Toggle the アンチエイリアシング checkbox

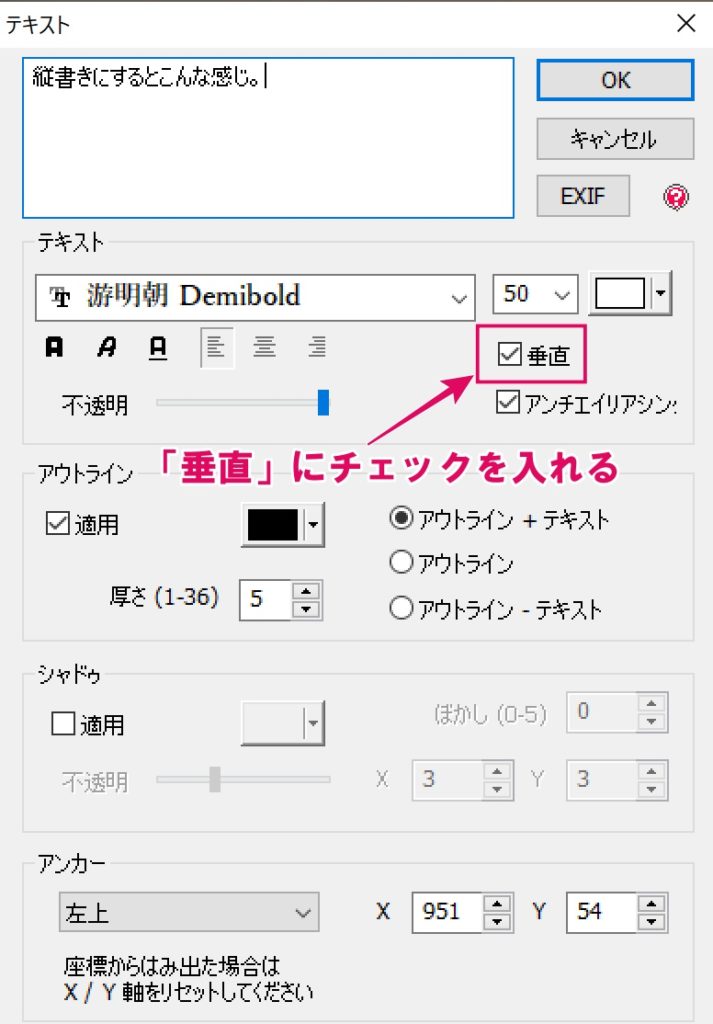[x=507, y=403]
